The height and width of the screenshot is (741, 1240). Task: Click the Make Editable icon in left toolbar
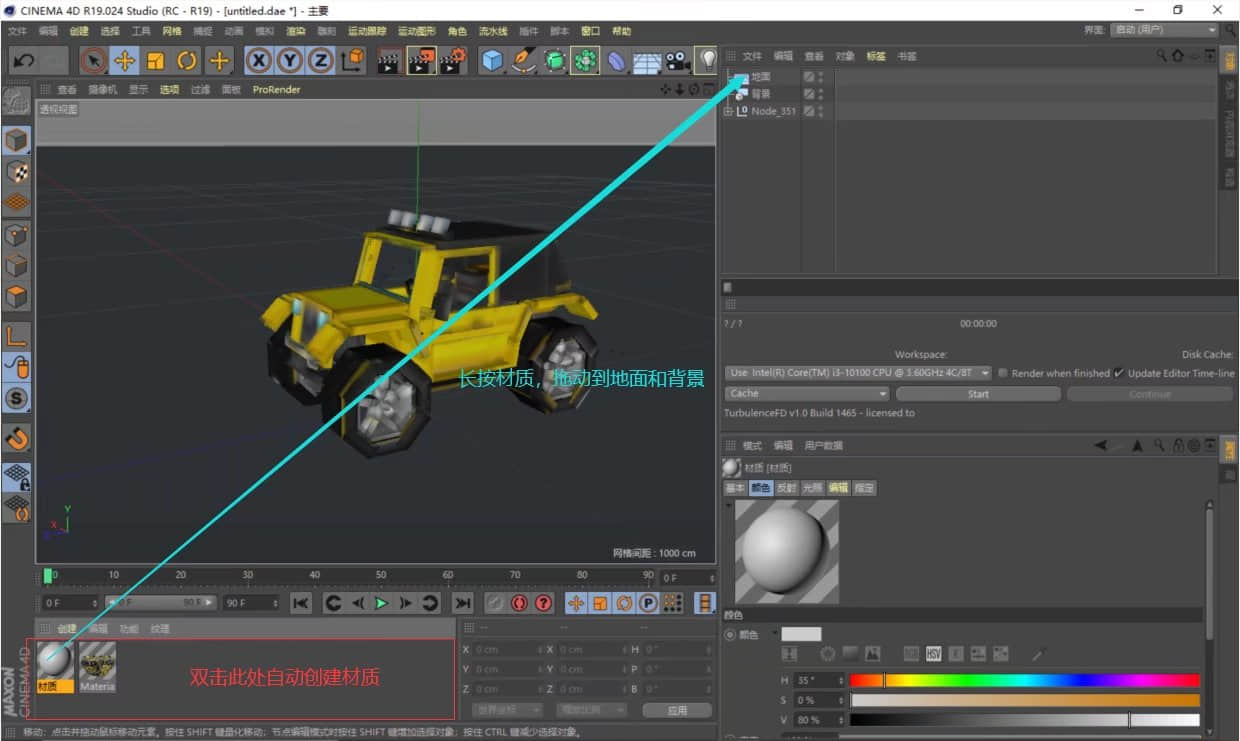(16, 103)
